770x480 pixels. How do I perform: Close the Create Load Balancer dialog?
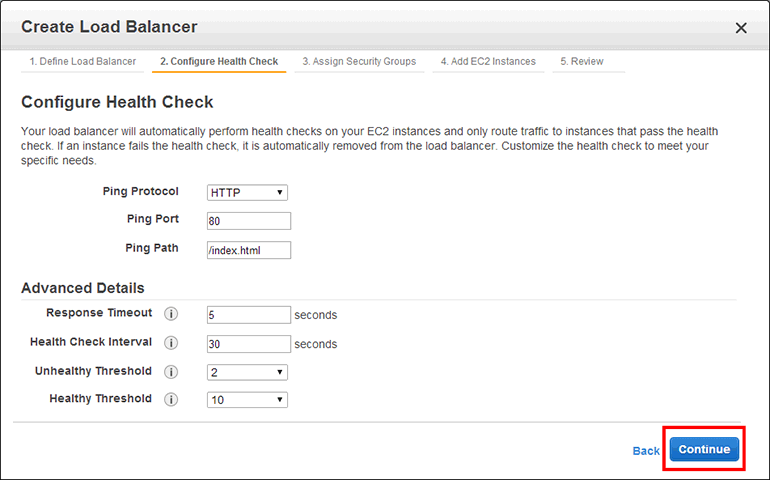point(741,28)
